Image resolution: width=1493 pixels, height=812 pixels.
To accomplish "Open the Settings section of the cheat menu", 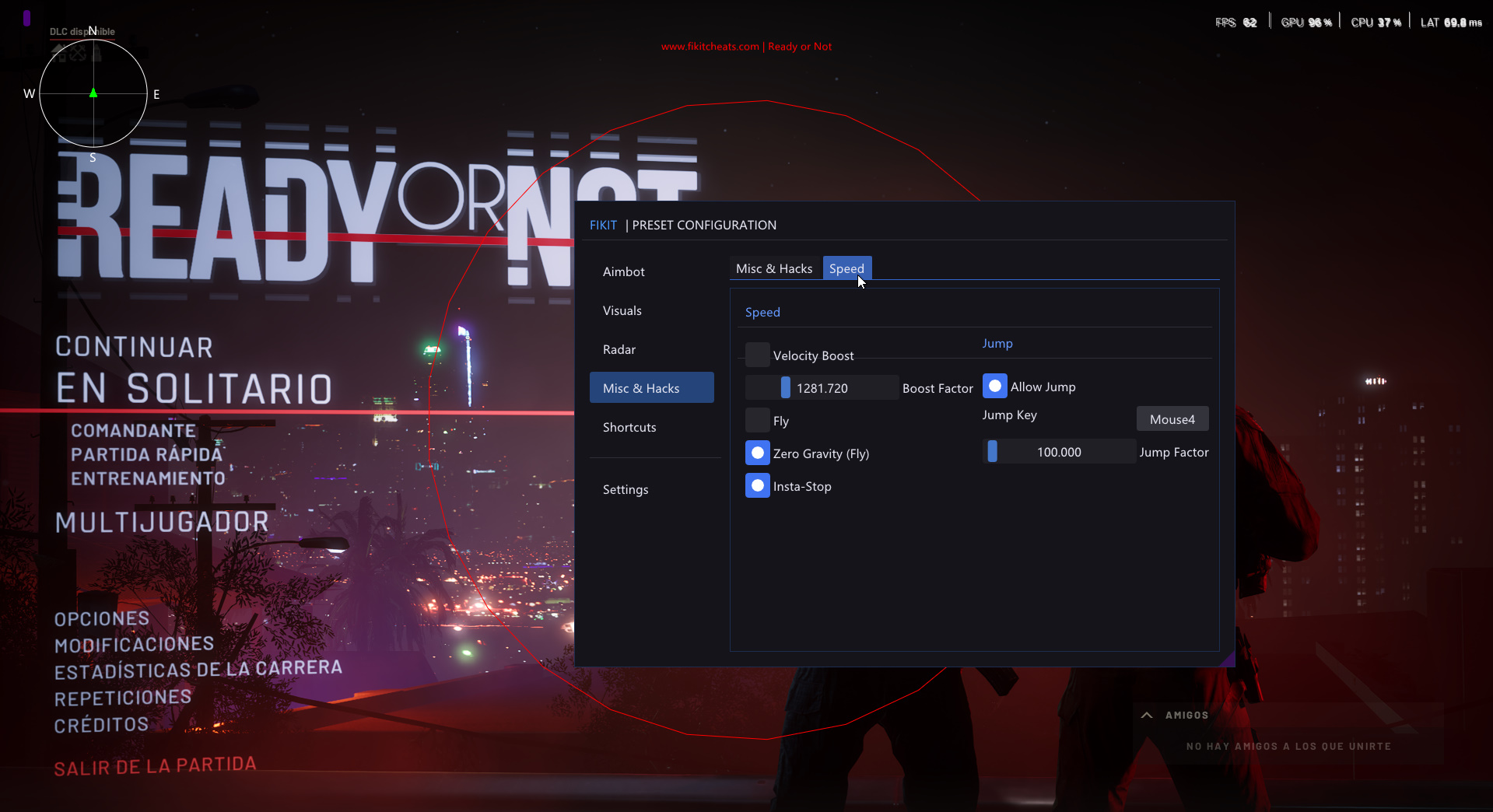I will point(625,489).
